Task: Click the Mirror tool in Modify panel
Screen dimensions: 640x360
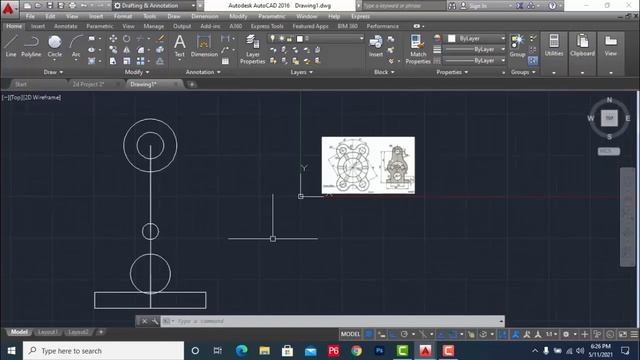Action: point(127,50)
